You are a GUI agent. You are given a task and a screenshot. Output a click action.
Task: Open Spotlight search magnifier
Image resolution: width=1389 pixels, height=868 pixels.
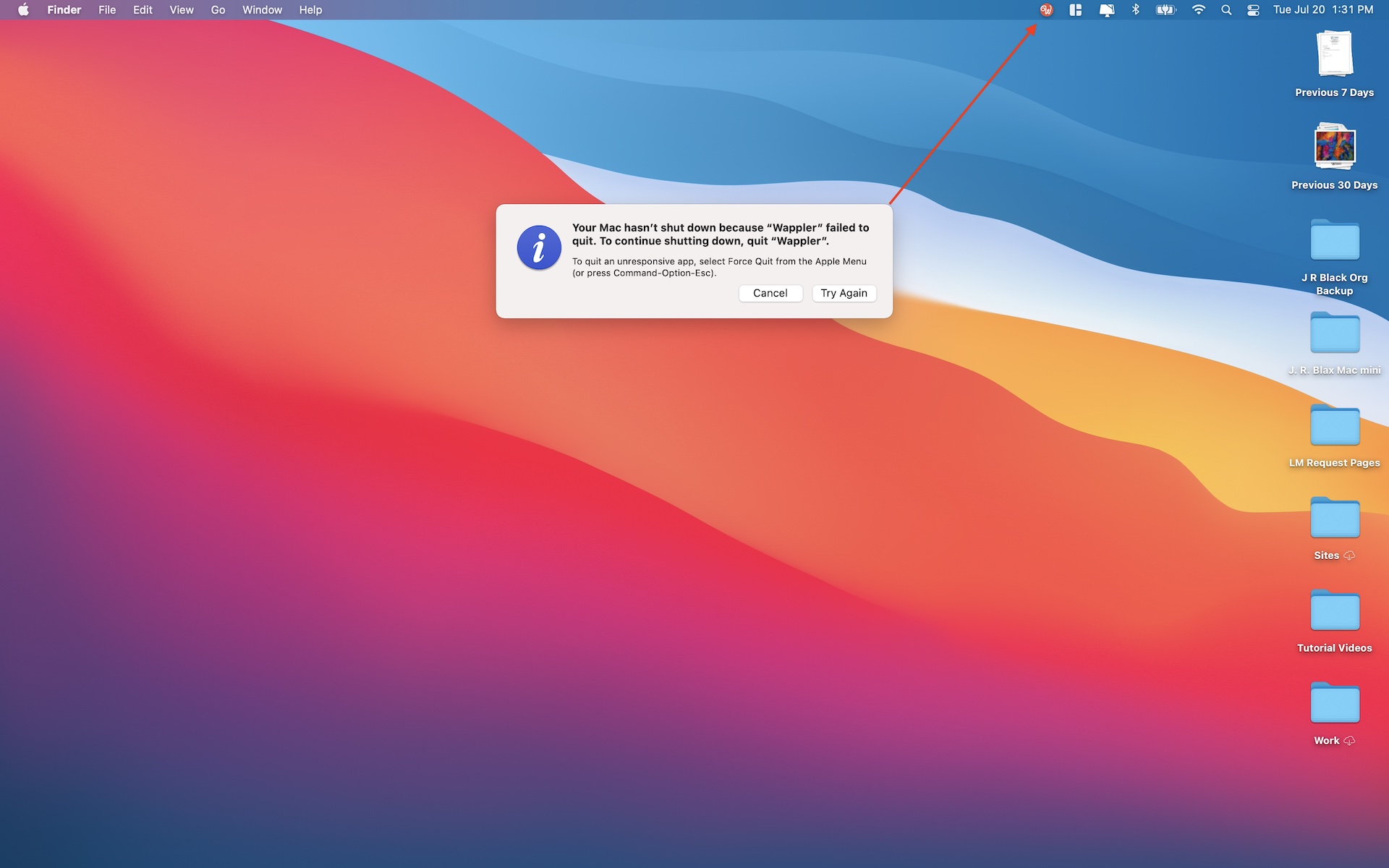[1226, 10]
